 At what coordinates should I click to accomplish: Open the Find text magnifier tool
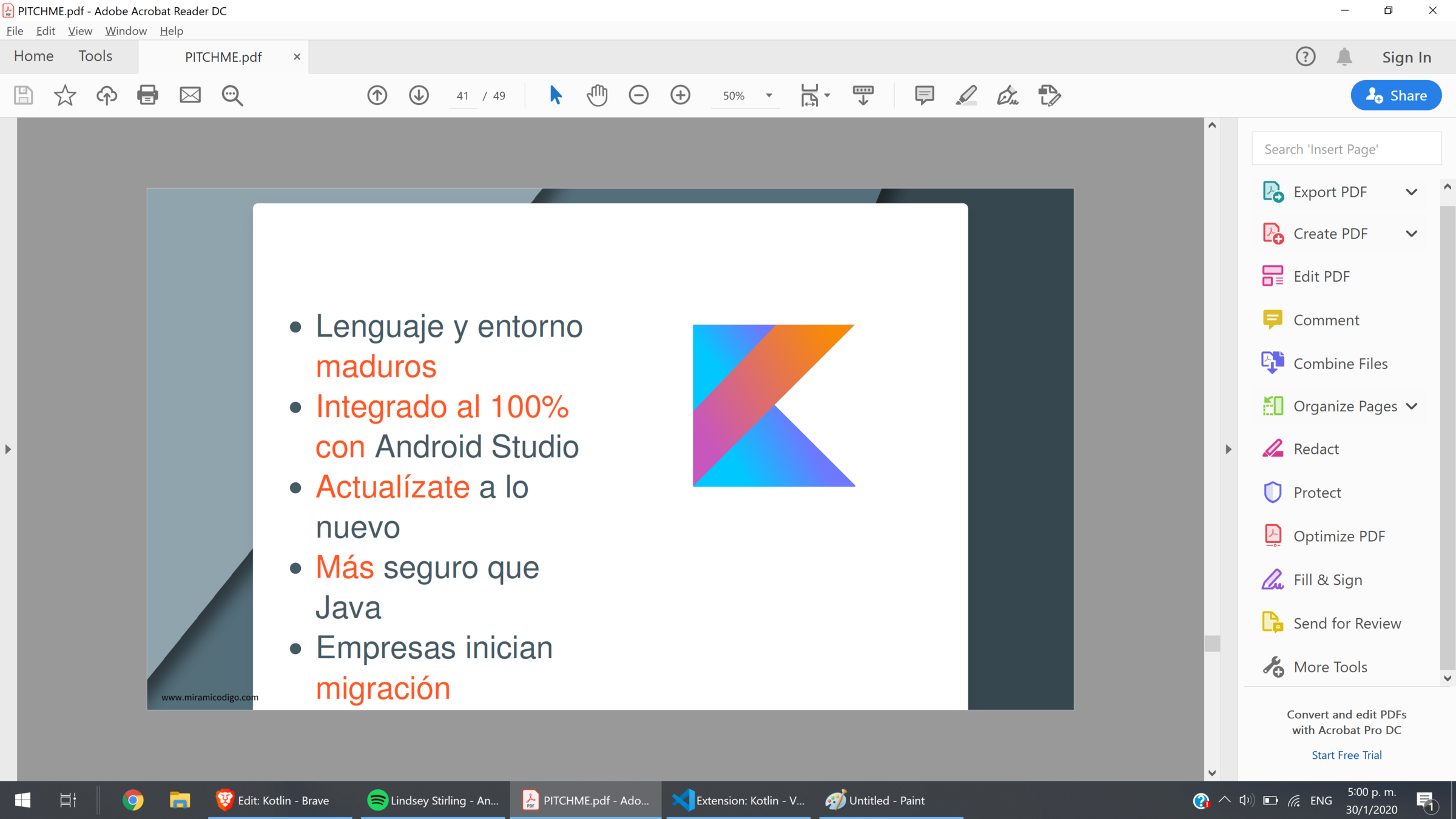[232, 95]
